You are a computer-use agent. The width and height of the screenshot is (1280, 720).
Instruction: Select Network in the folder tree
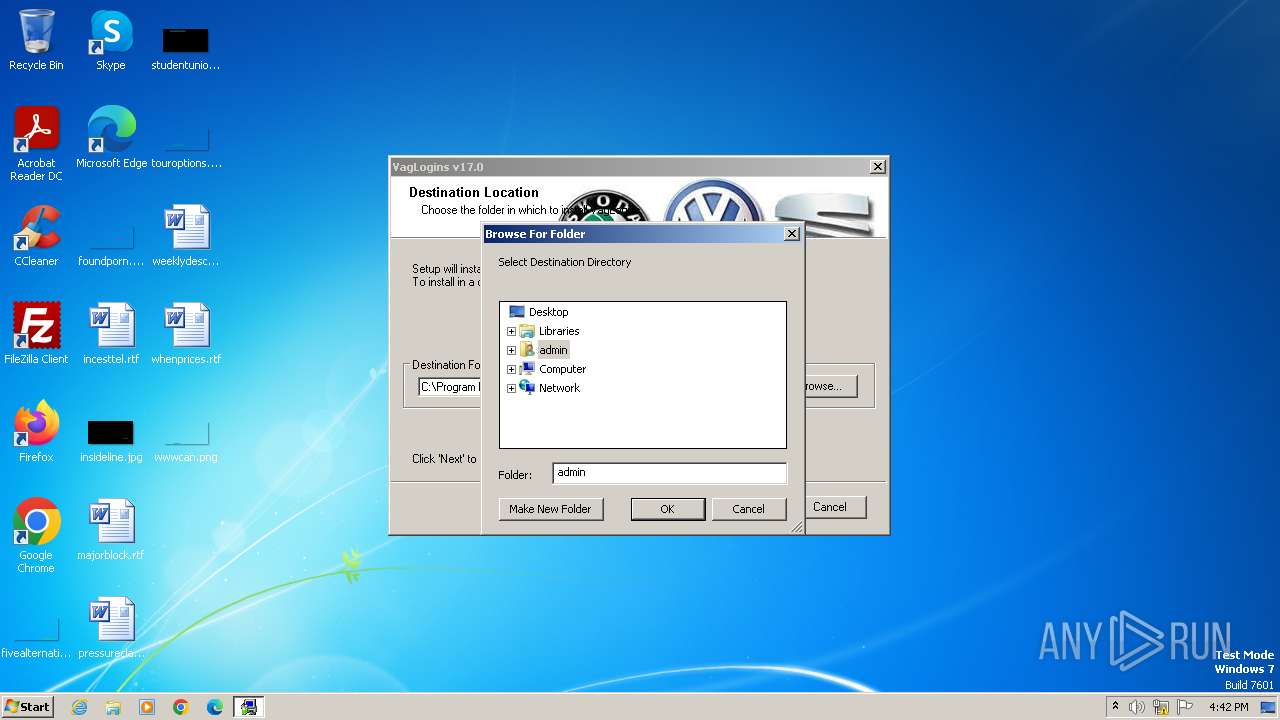click(x=559, y=388)
